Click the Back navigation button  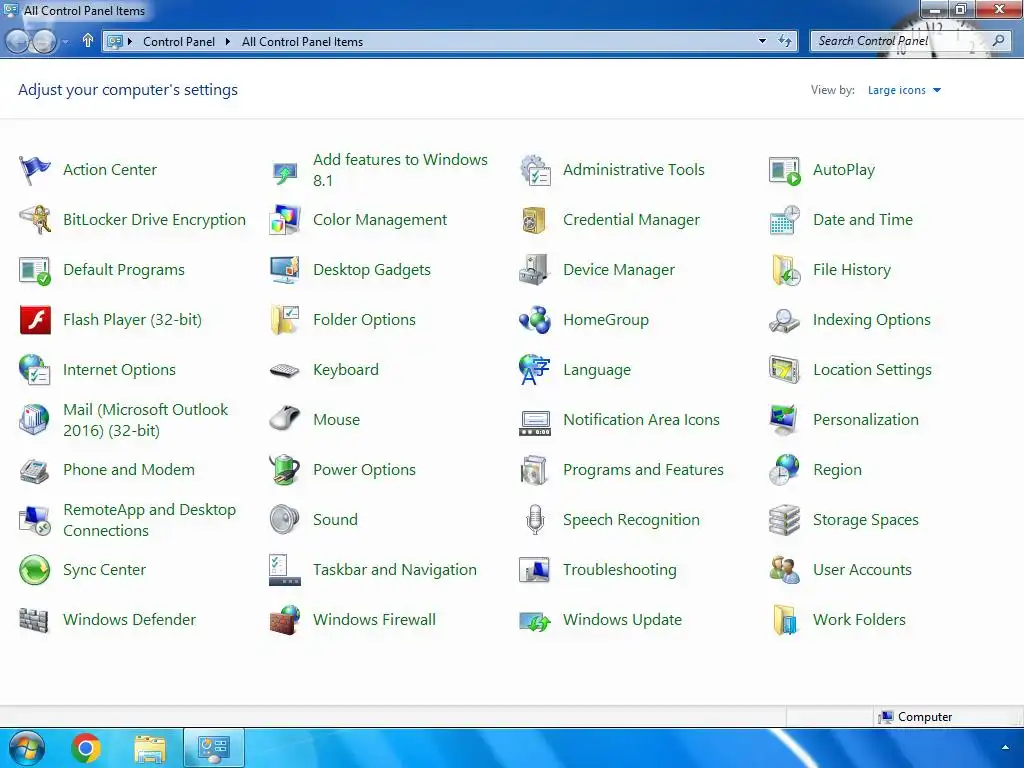[x=17, y=41]
